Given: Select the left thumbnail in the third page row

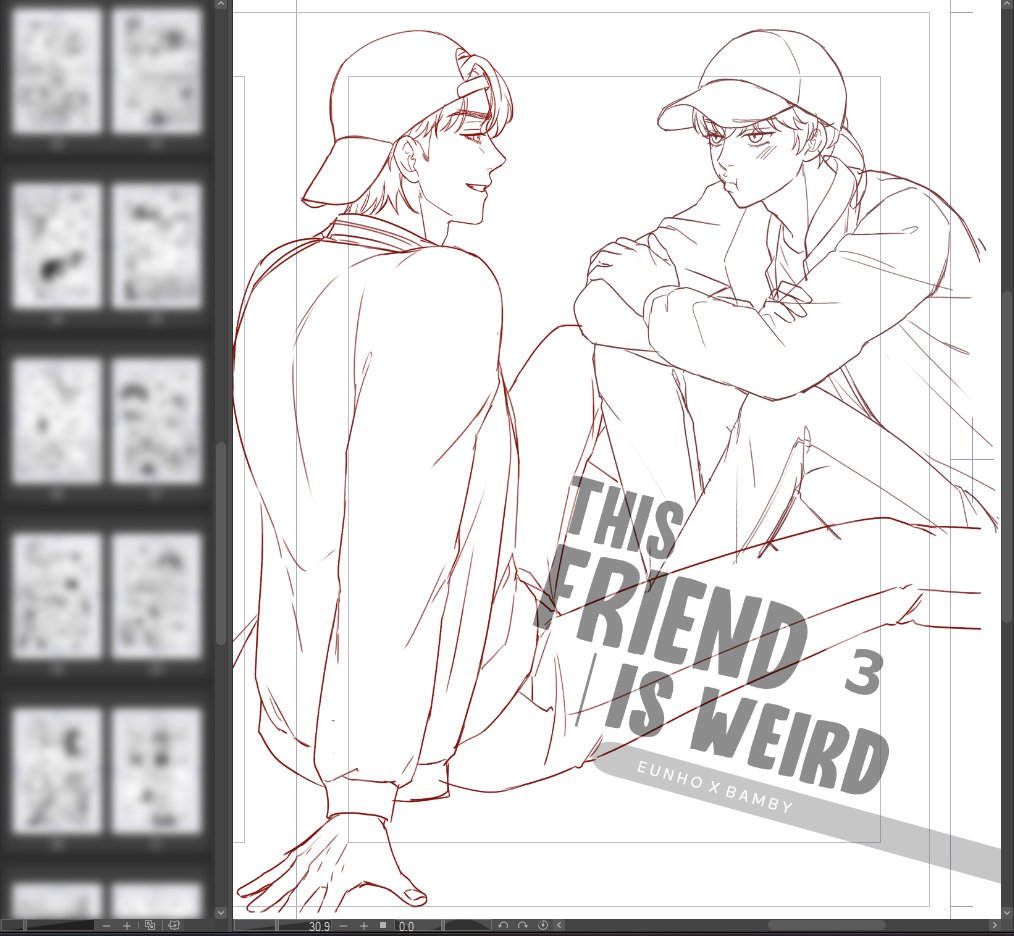Looking at the screenshot, I should 57,420.
